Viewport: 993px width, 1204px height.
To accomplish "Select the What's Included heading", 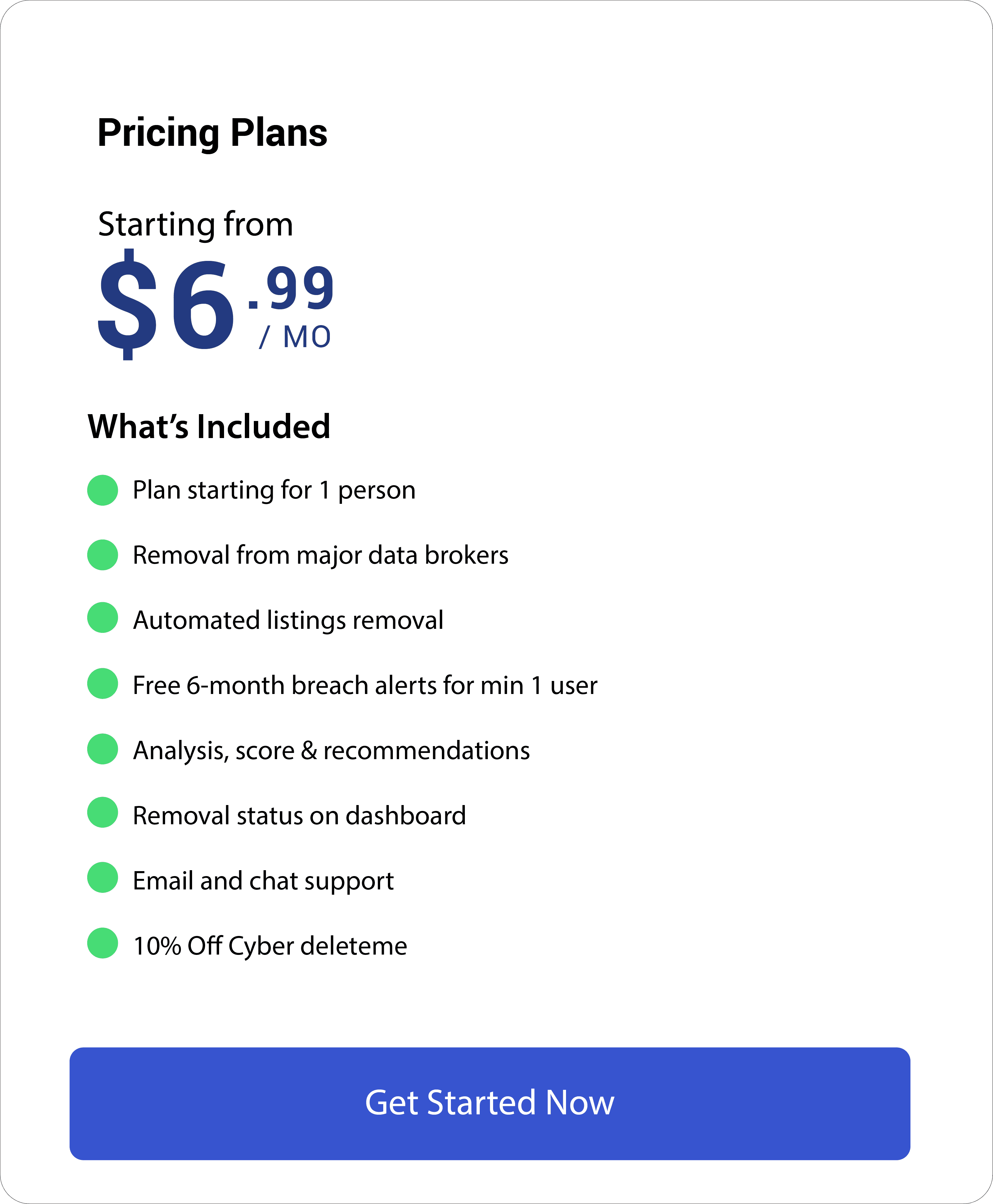I will pos(209,427).
